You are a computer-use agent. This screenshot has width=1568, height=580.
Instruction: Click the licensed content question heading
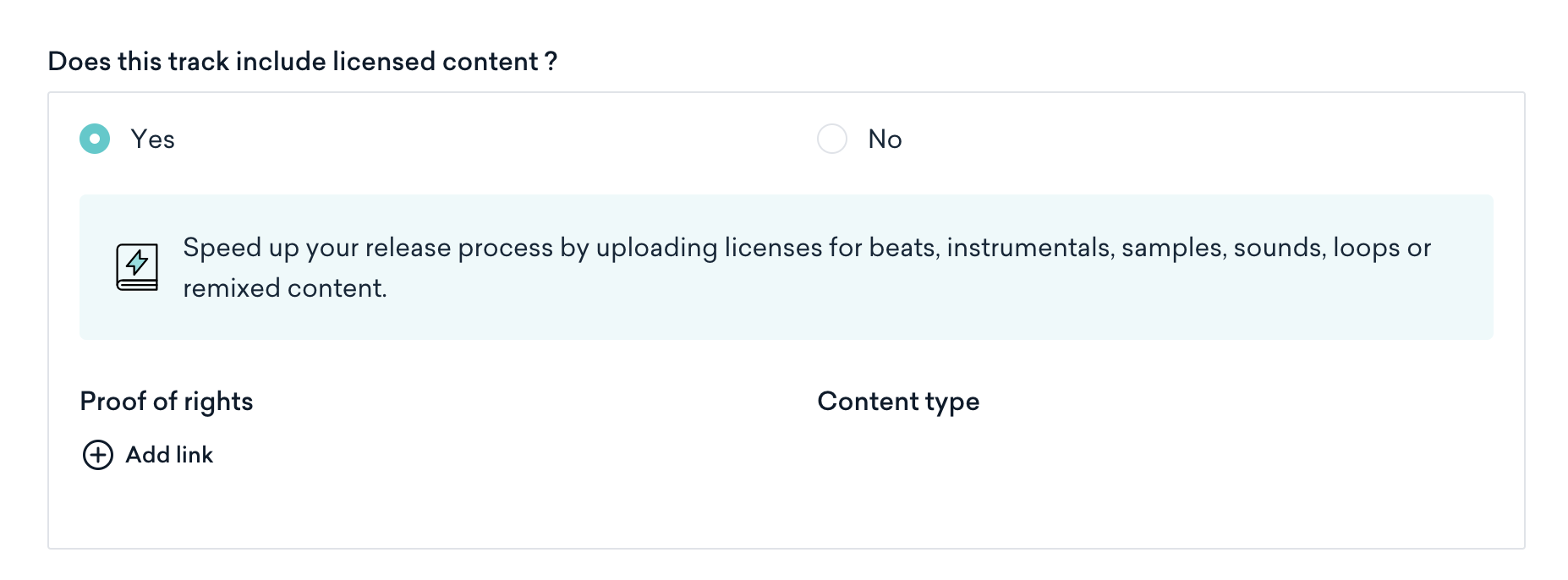303,62
